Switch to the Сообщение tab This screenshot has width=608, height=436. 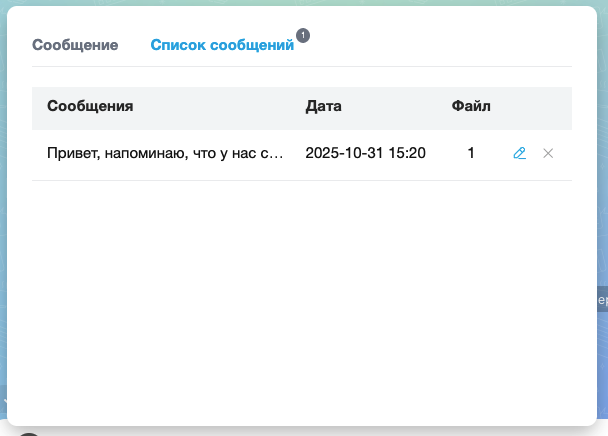[75, 45]
